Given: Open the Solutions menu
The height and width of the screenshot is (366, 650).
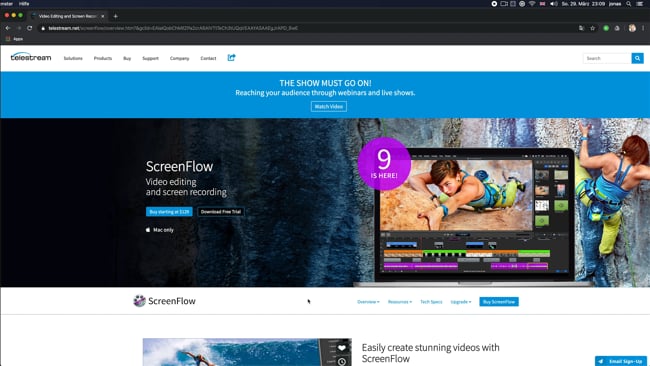Looking at the screenshot, I should (x=73, y=58).
